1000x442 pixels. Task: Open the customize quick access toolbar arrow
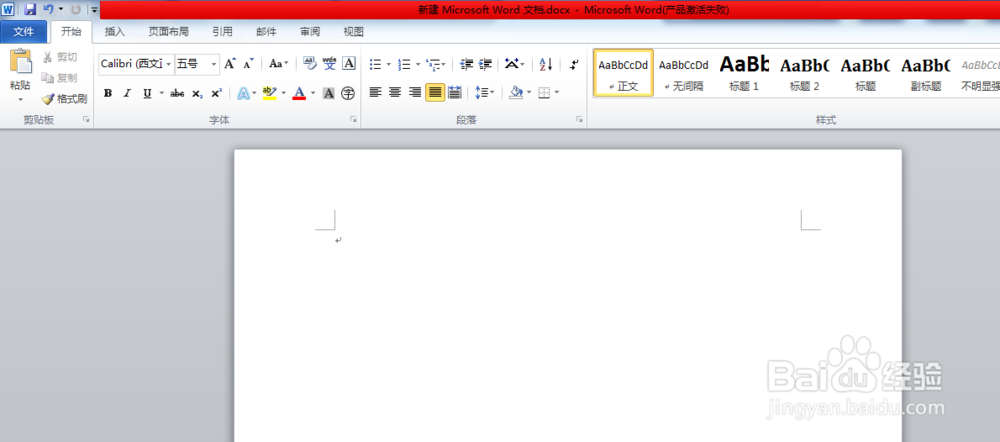tap(94, 10)
